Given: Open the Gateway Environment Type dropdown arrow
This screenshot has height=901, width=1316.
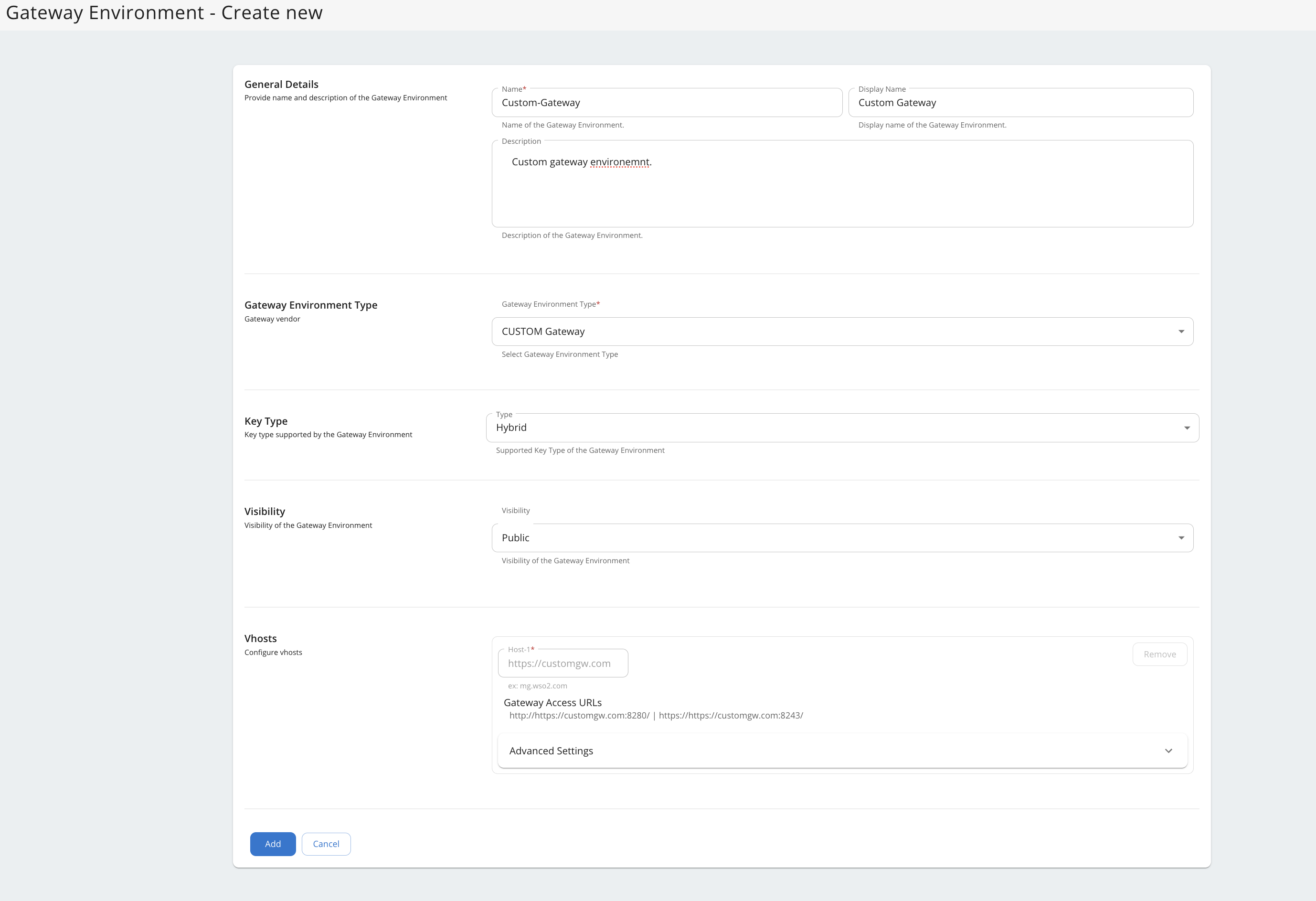Looking at the screenshot, I should point(1182,332).
